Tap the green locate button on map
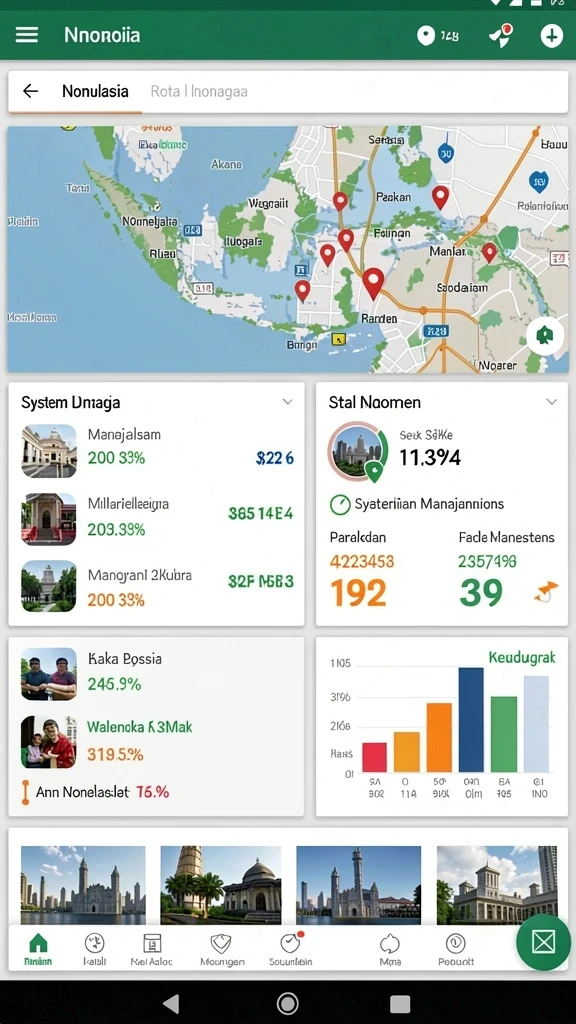 pyautogui.click(x=545, y=336)
